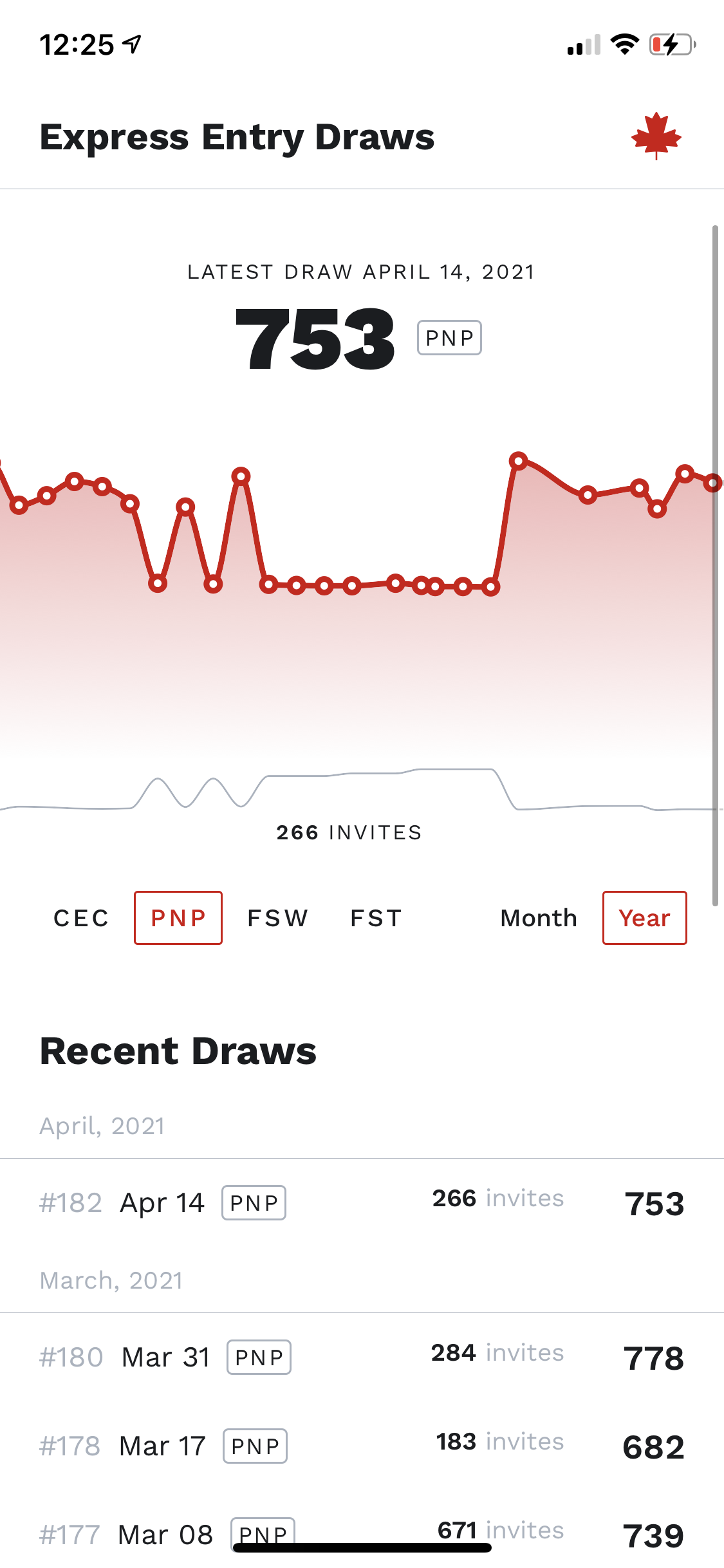Viewport: 724px width, 1568px height.
Task: Select the PNP draw type filter
Action: [x=178, y=918]
